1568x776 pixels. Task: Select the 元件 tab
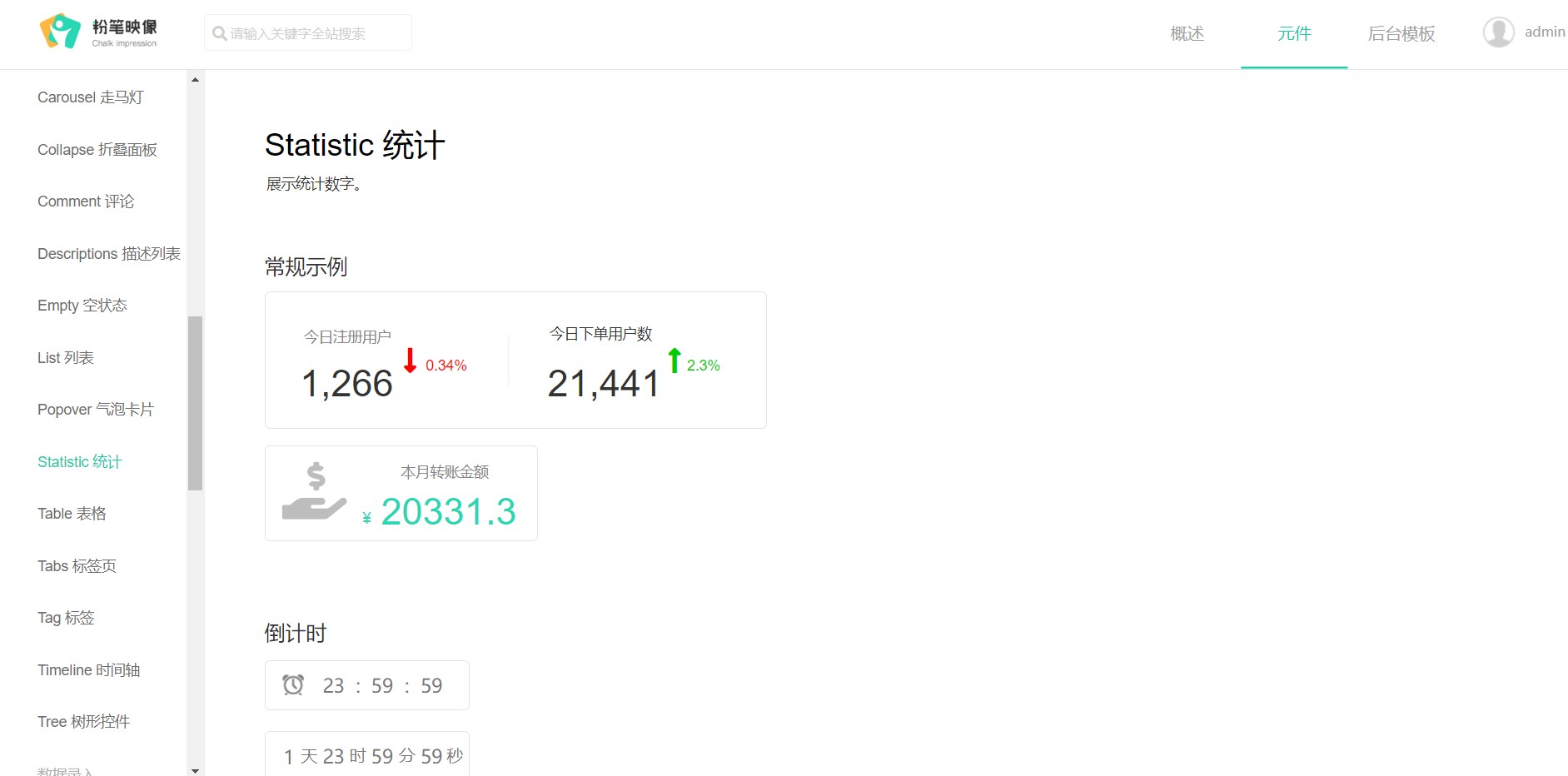pyautogui.click(x=1294, y=33)
